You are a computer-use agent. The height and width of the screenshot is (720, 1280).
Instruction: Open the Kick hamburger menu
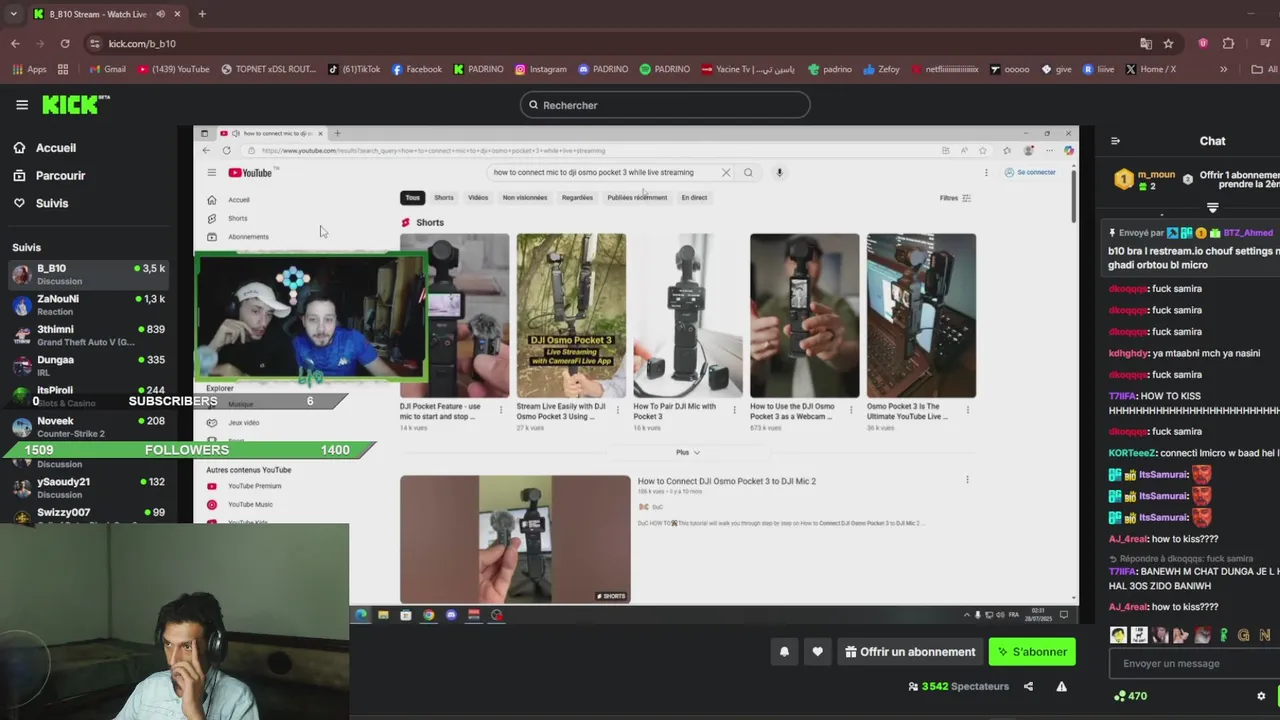pos(22,104)
